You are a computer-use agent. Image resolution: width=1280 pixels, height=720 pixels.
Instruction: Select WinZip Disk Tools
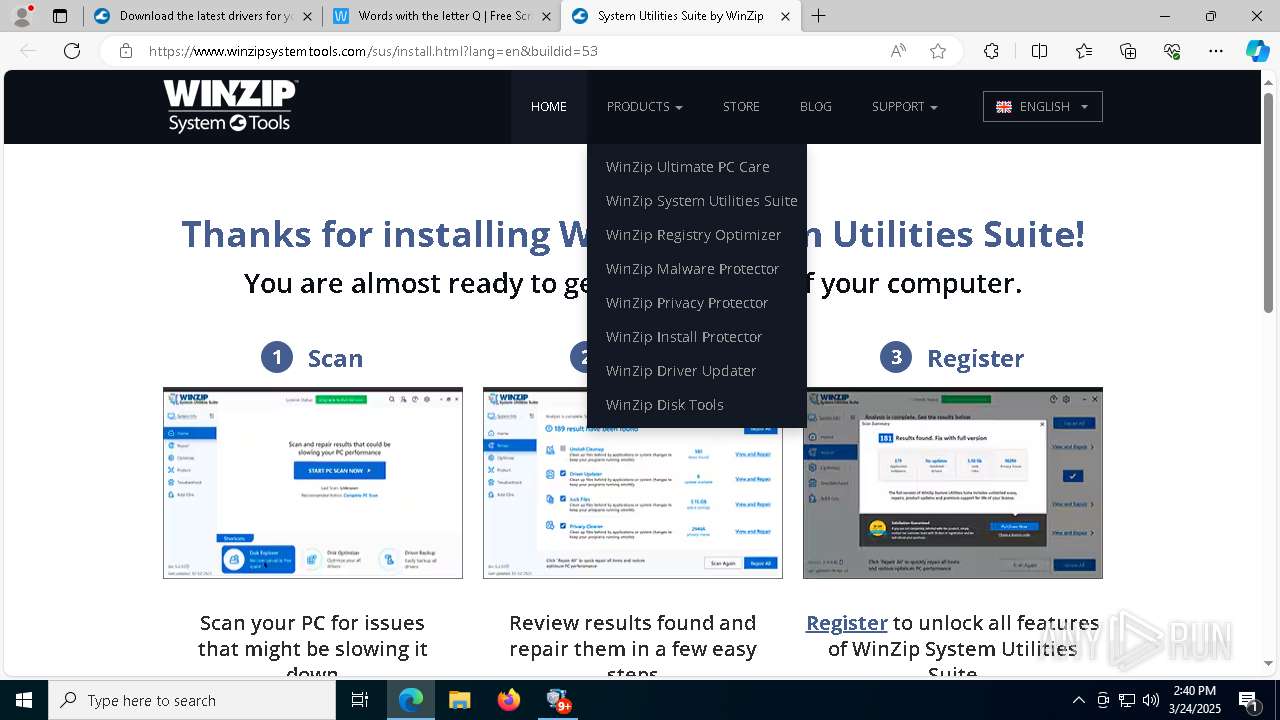(665, 405)
